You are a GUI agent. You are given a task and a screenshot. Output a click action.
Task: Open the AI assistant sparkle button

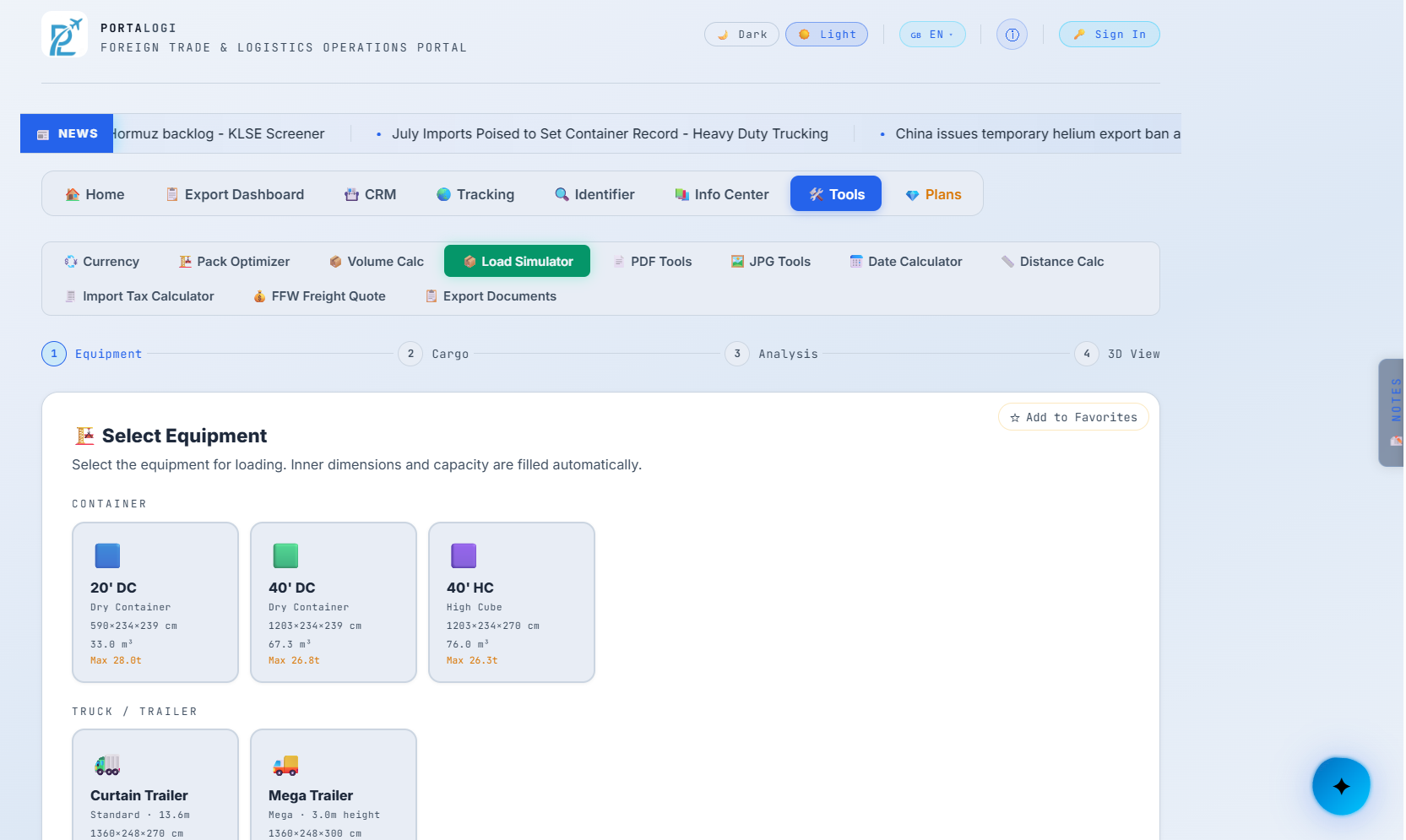tap(1341, 786)
